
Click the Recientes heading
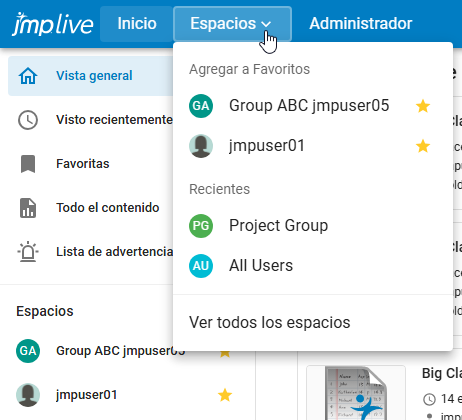(x=220, y=189)
